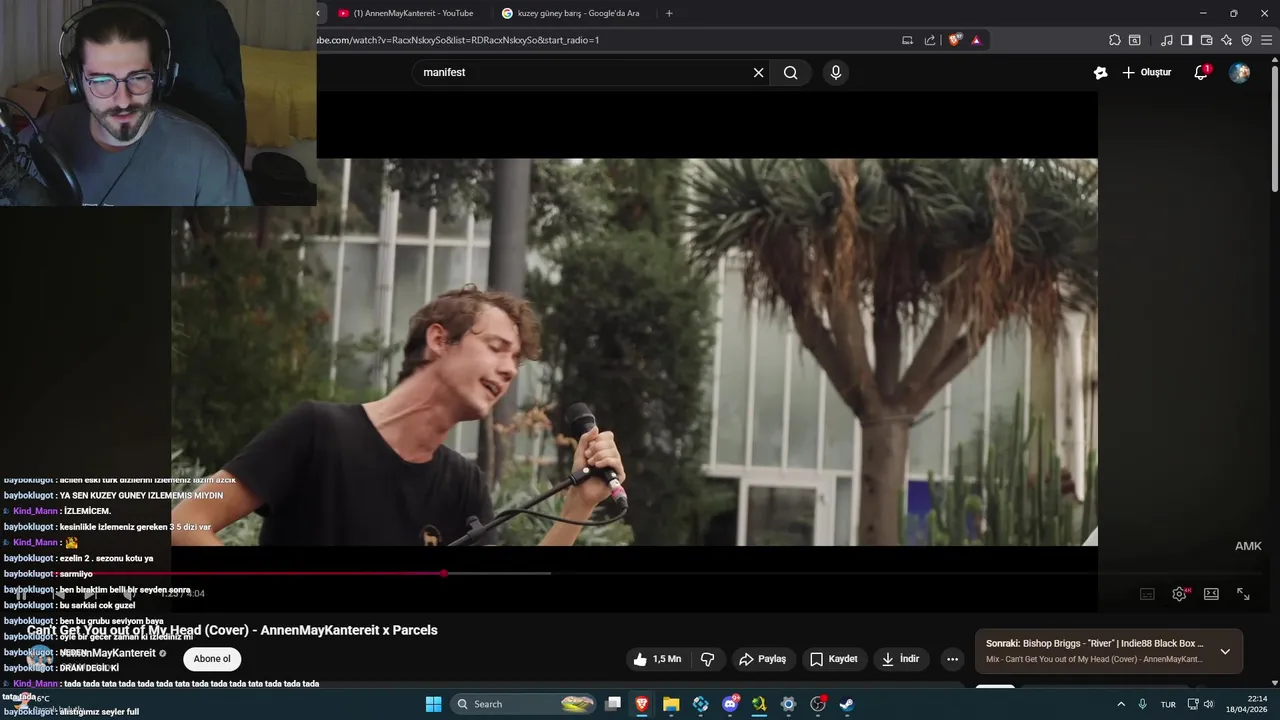Image resolution: width=1280 pixels, height=720 pixels.
Task: Click the star icon left of Oluştur
Action: point(1101,72)
